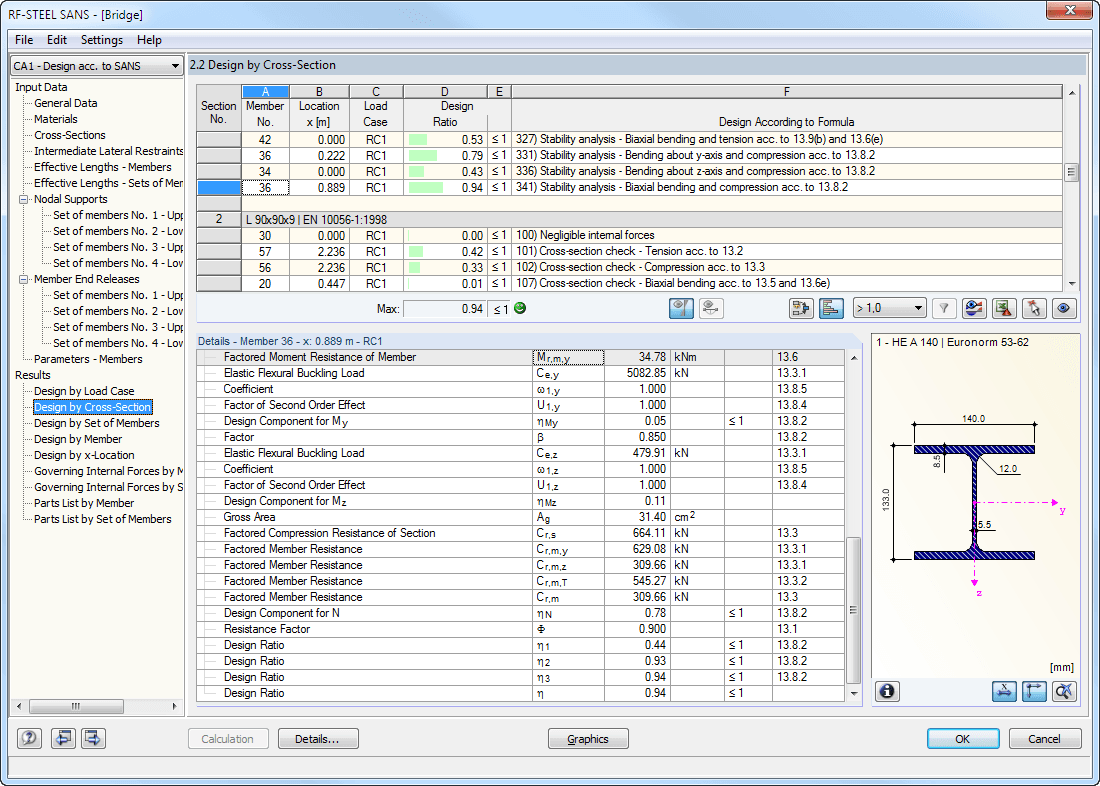The height and width of the screenshot is (786, 1100).
Task: Select the Location cell showing 0.889 for Member 36
Action: (x=319, y=187)
